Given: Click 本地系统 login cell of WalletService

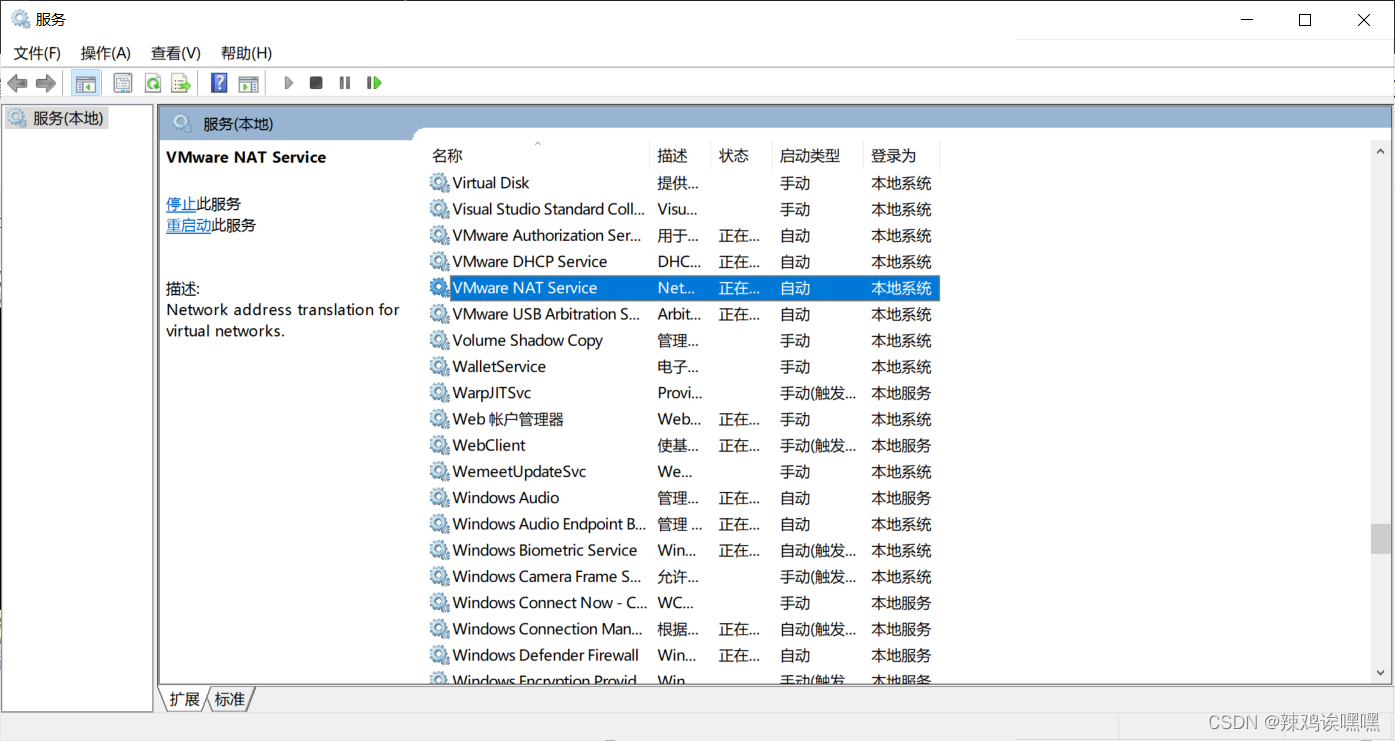Looking at the screenshot, I should [901, 366].
